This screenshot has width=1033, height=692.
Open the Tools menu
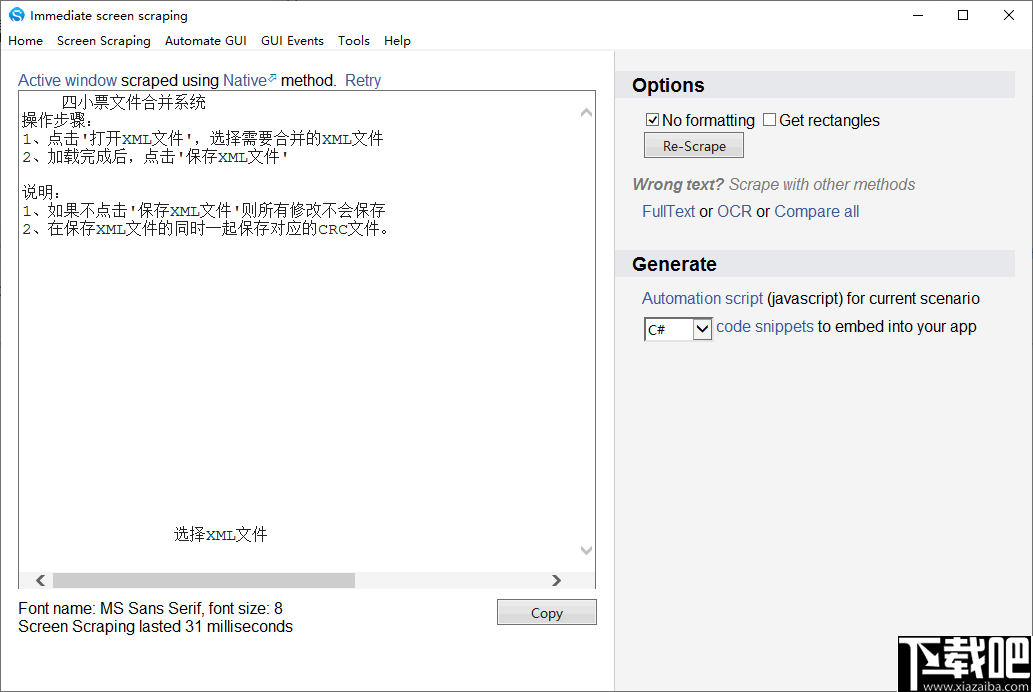[x=353, y=41]
